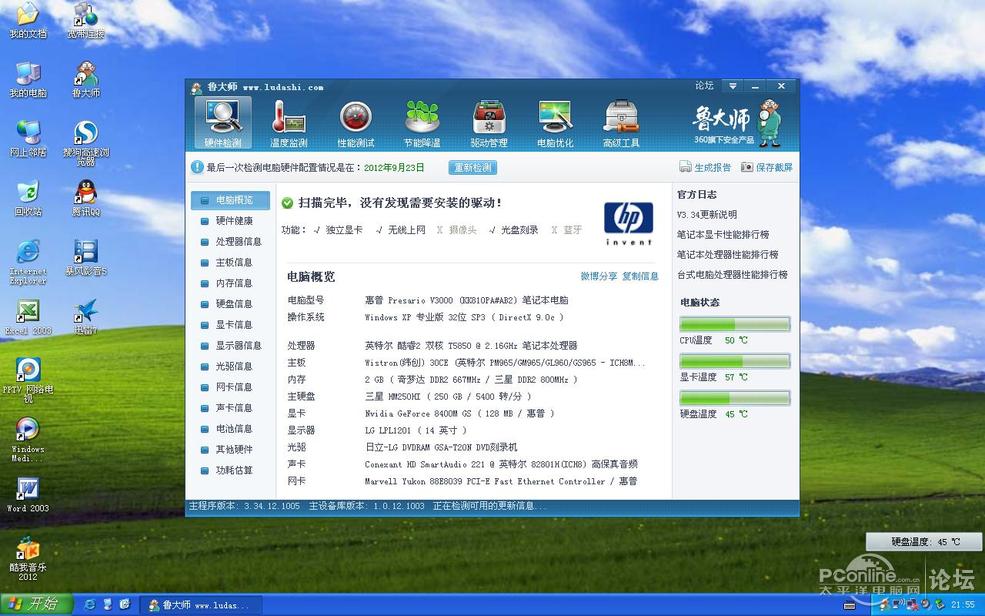Click the Nvidia GeForce 8400M GS text

click(x=460, y=413)
